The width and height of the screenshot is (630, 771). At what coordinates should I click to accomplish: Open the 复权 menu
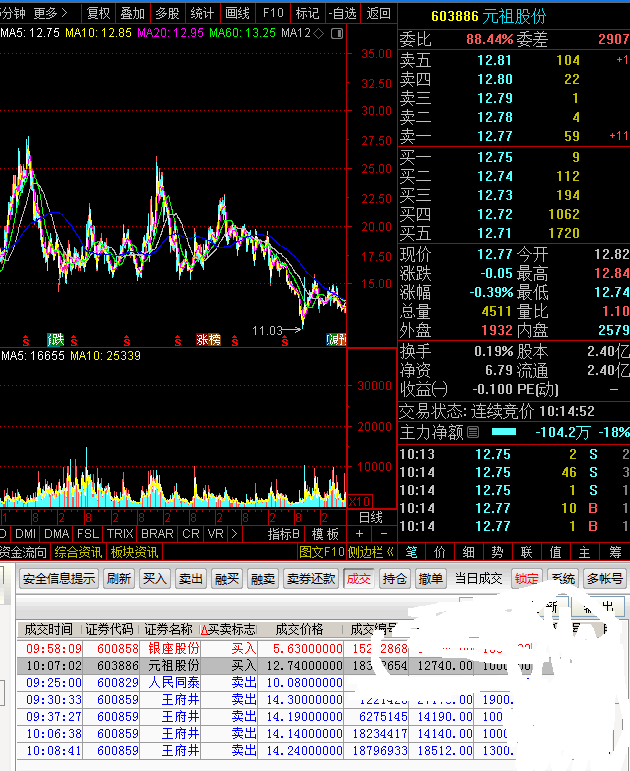point(98,13)
